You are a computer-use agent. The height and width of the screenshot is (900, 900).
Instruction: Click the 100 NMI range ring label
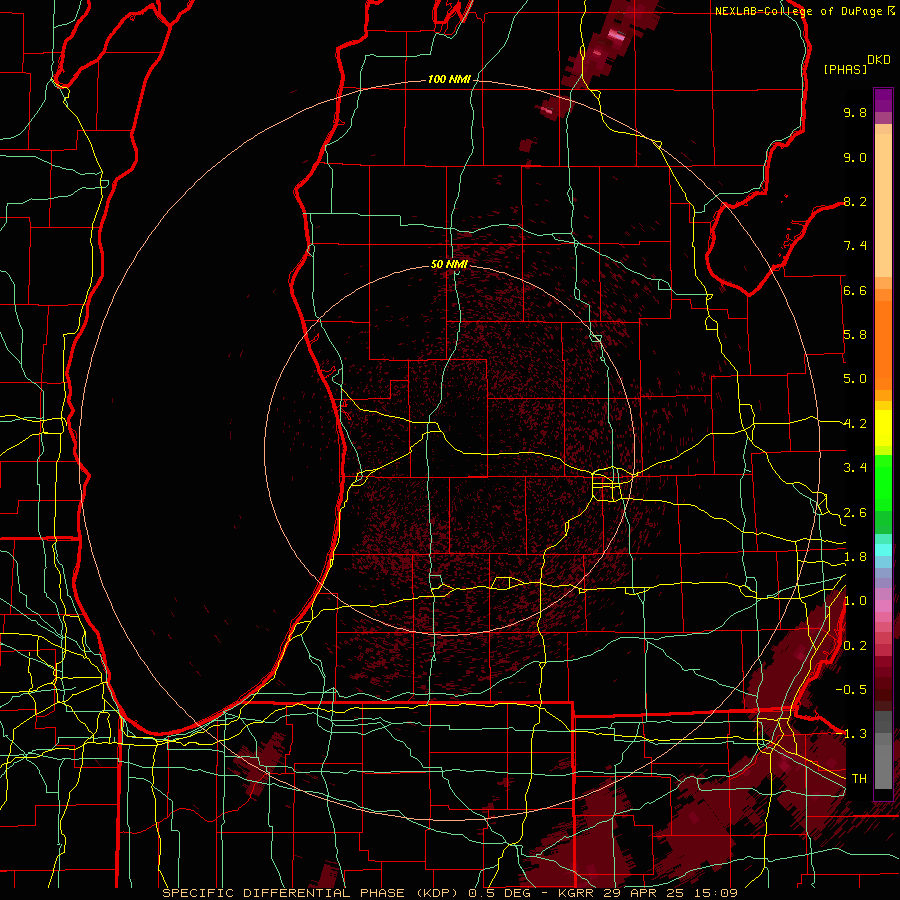tap(449, 79)
